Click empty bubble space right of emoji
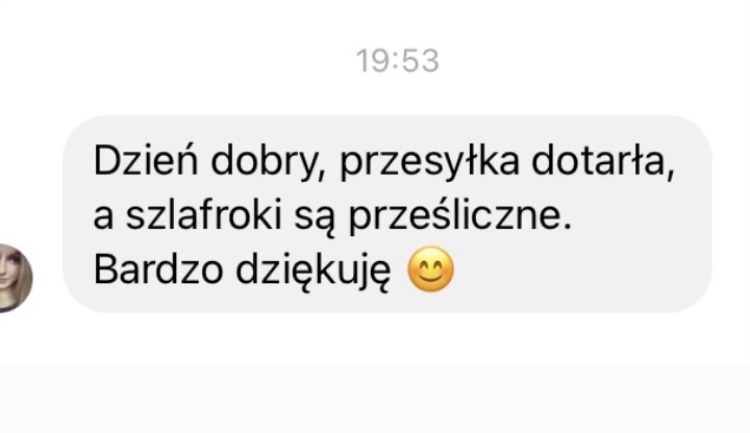 click(x=579, y=270)
